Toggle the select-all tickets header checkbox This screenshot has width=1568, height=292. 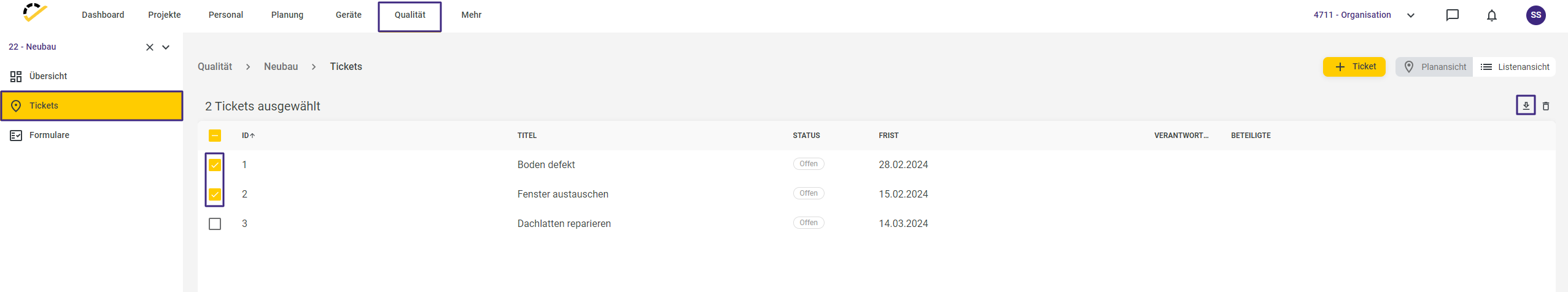click(x=215, y=136)
